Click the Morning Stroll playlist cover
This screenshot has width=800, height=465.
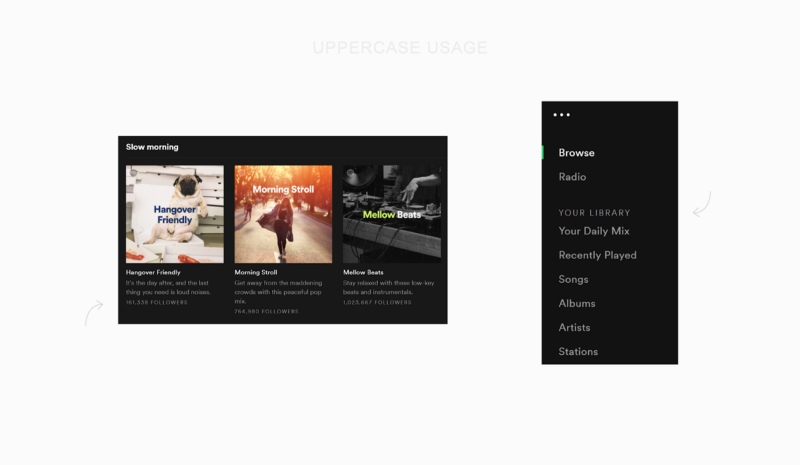pyautogui.click(x=283, y=214)
